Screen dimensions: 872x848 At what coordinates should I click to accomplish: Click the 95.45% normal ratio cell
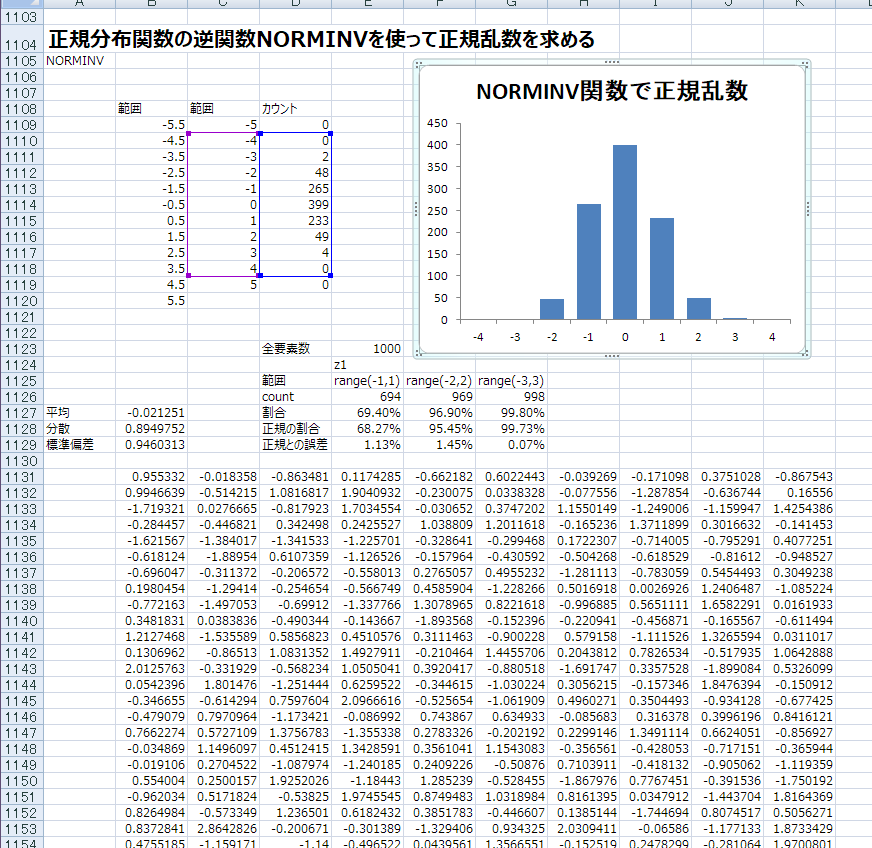(439, 429)
